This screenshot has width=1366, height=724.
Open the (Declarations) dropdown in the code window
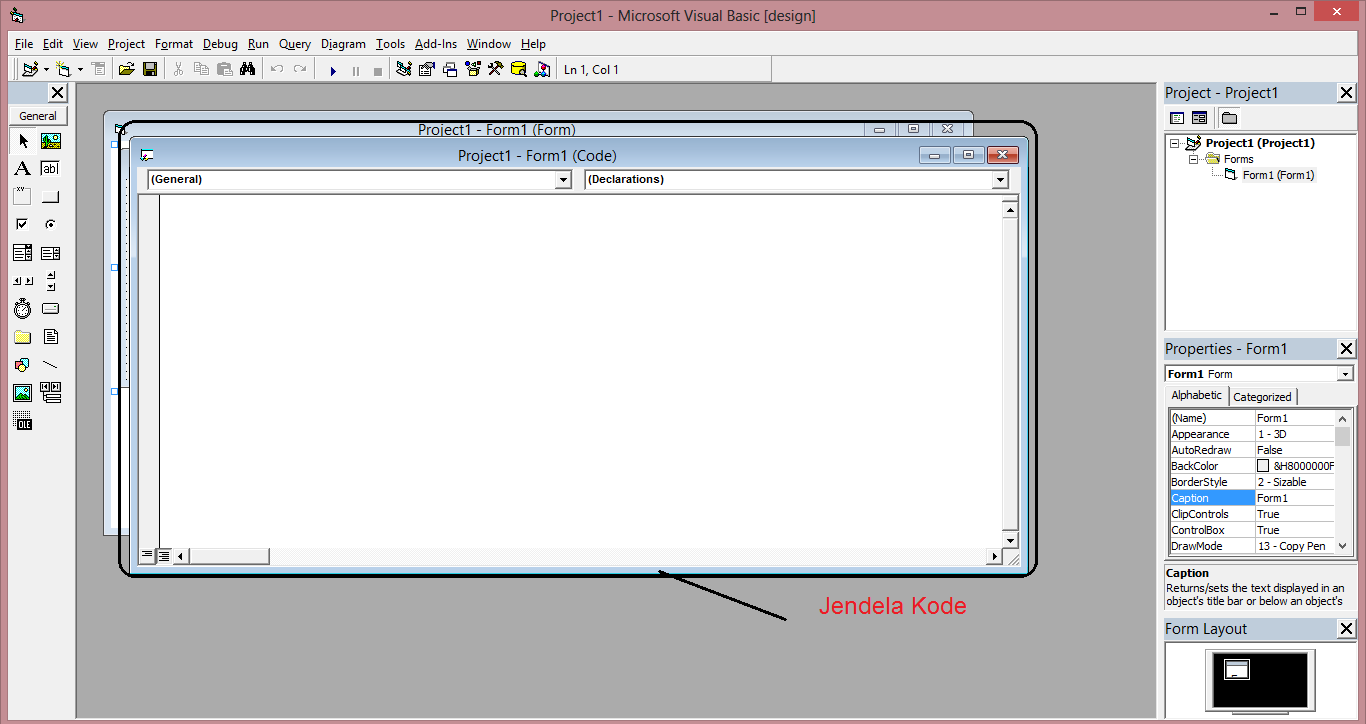tap(1000, 179)
